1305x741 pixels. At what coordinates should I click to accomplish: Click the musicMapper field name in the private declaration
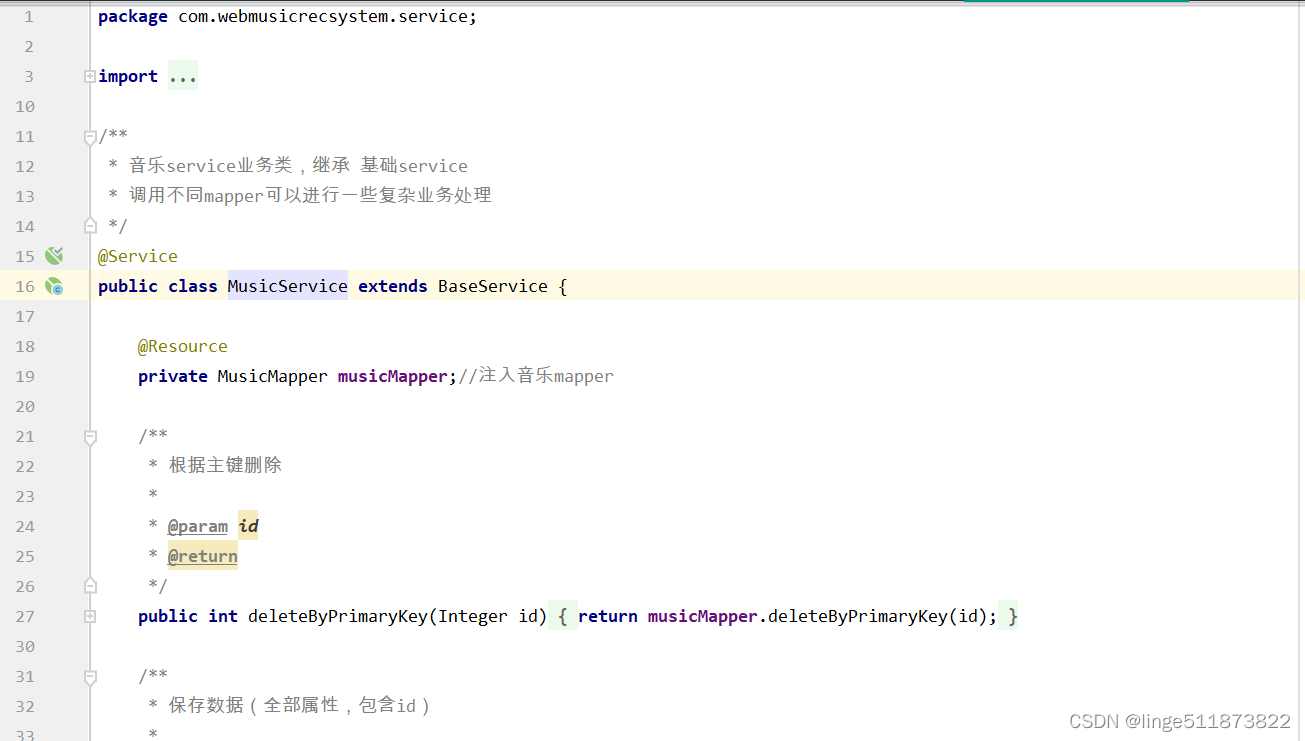393,376
